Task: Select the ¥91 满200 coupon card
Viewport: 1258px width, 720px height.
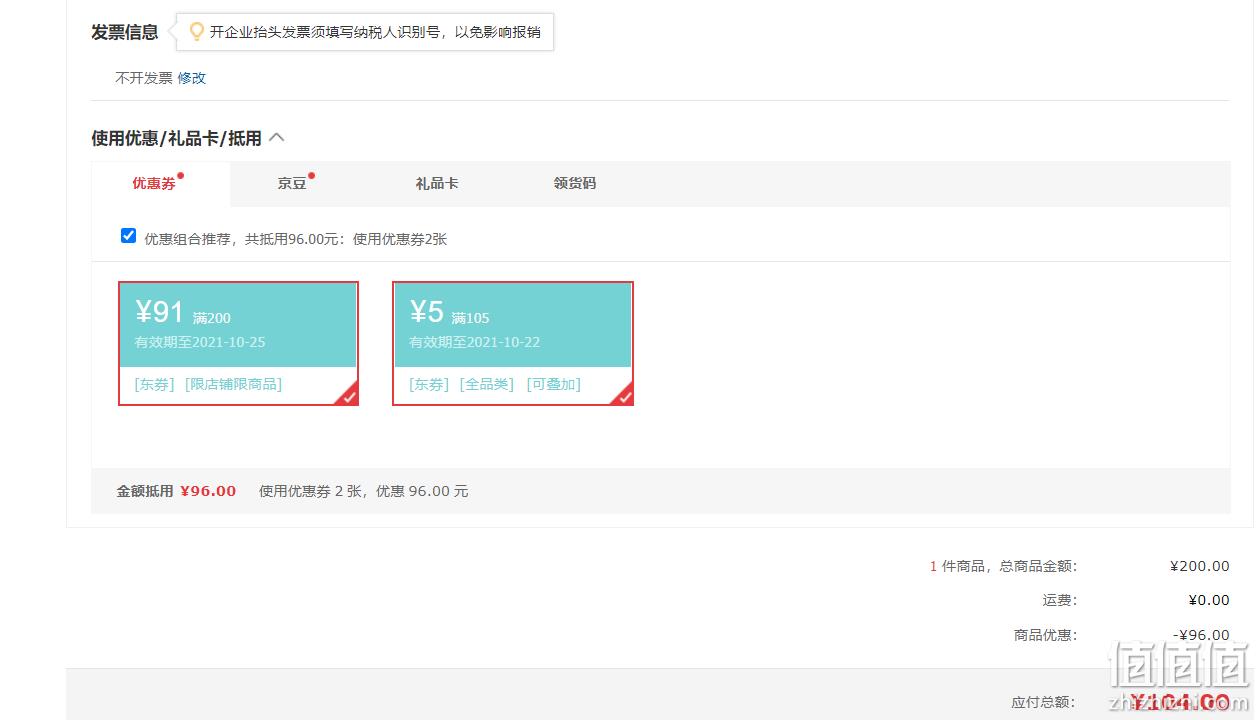Action: tap(238, 343)
